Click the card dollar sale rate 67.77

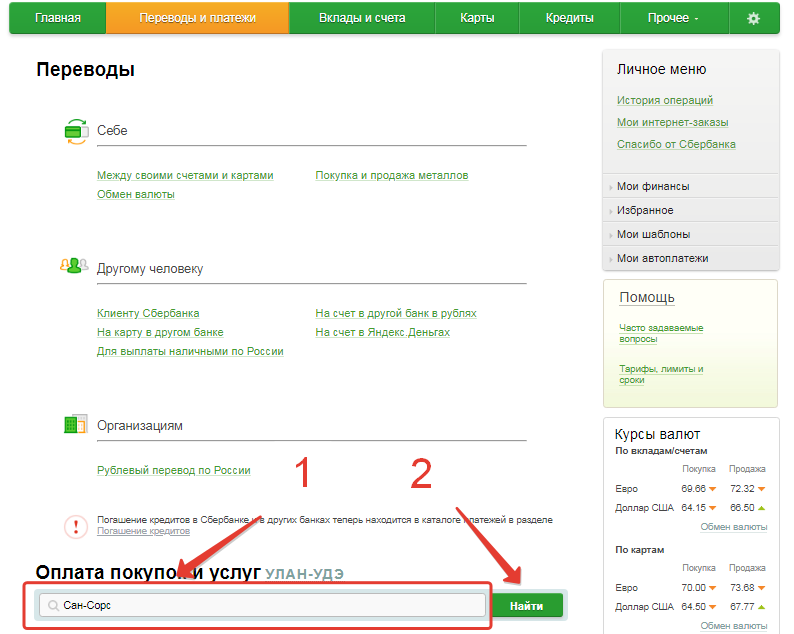coord(742,606)
